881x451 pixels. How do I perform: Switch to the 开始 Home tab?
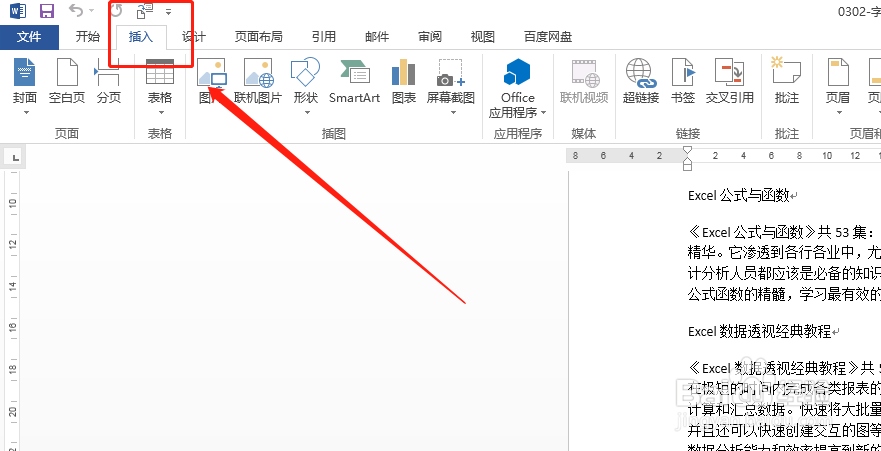(x=88, y=37)
